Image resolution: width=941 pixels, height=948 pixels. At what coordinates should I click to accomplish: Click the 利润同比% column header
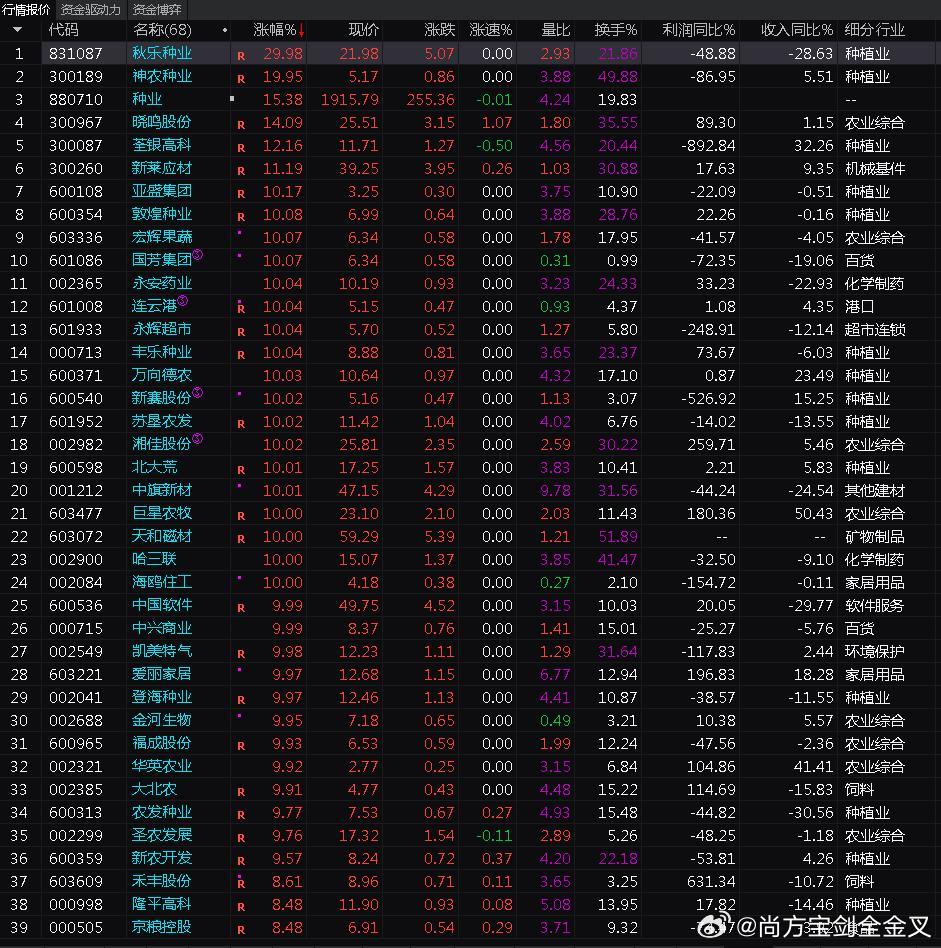[698, 30]
